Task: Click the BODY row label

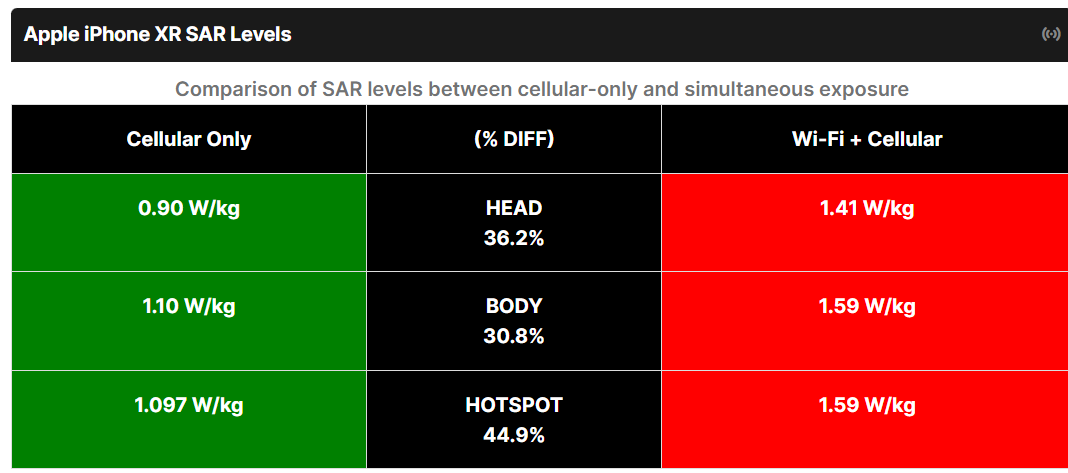Action: [514, 306]
